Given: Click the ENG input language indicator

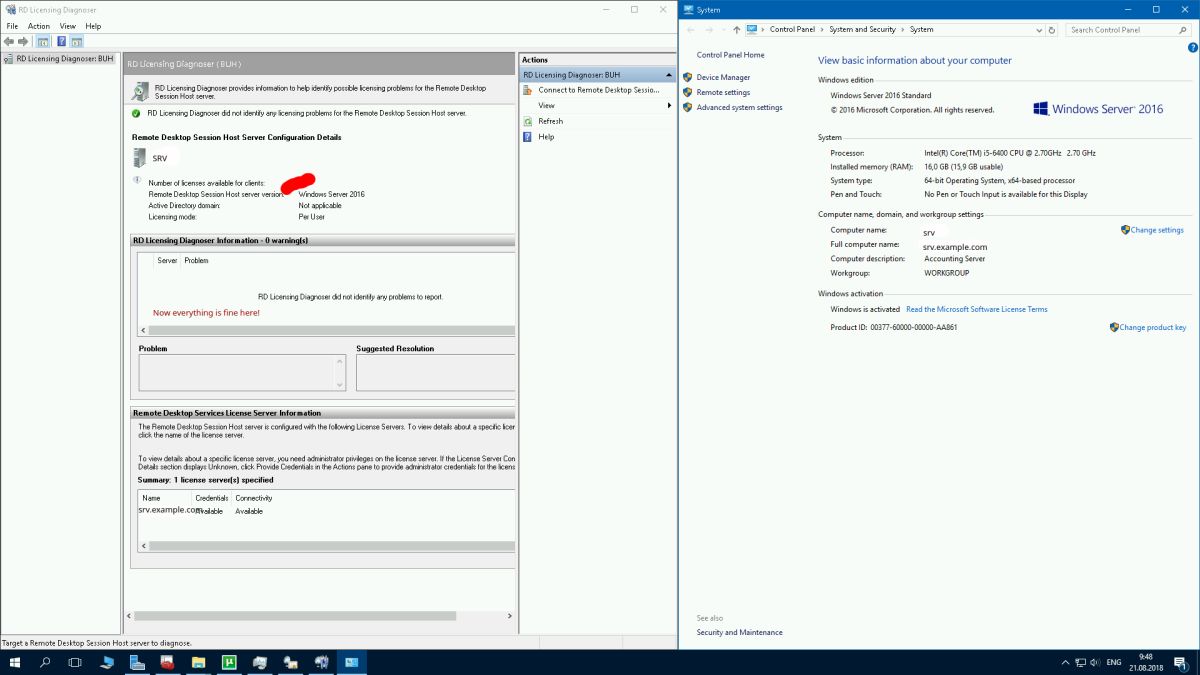Looking at the screenshot, I should [x=1114, y=662].
